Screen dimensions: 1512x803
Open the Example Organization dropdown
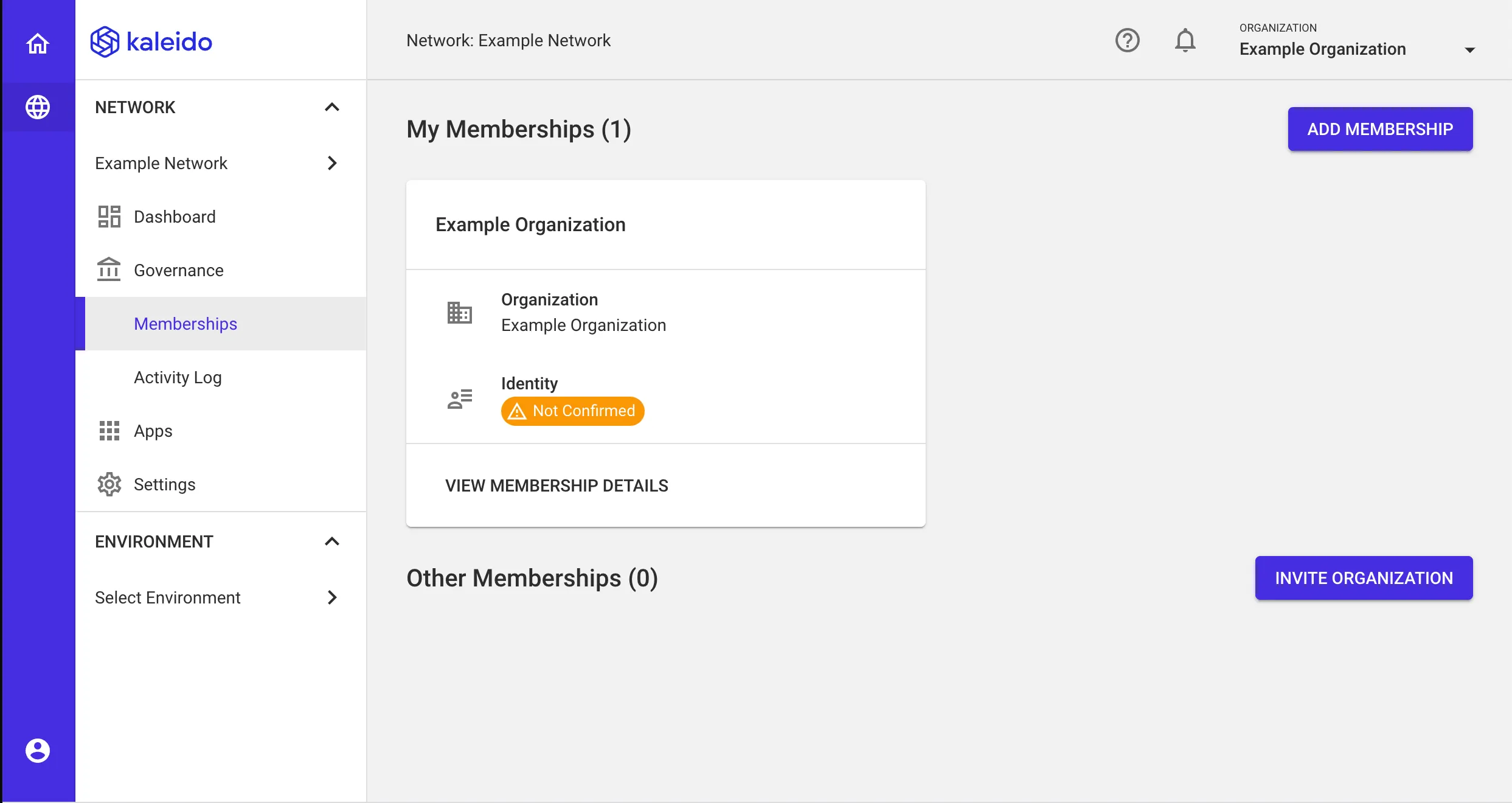(1471, 49)
